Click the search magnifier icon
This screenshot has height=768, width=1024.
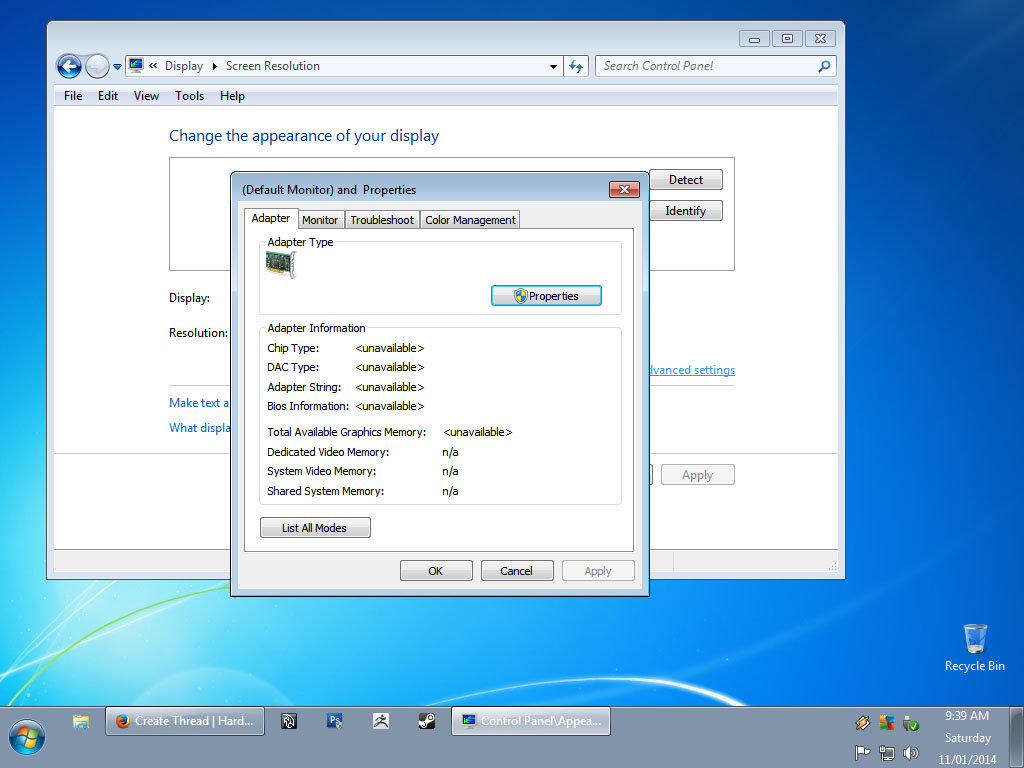(824, 66)
